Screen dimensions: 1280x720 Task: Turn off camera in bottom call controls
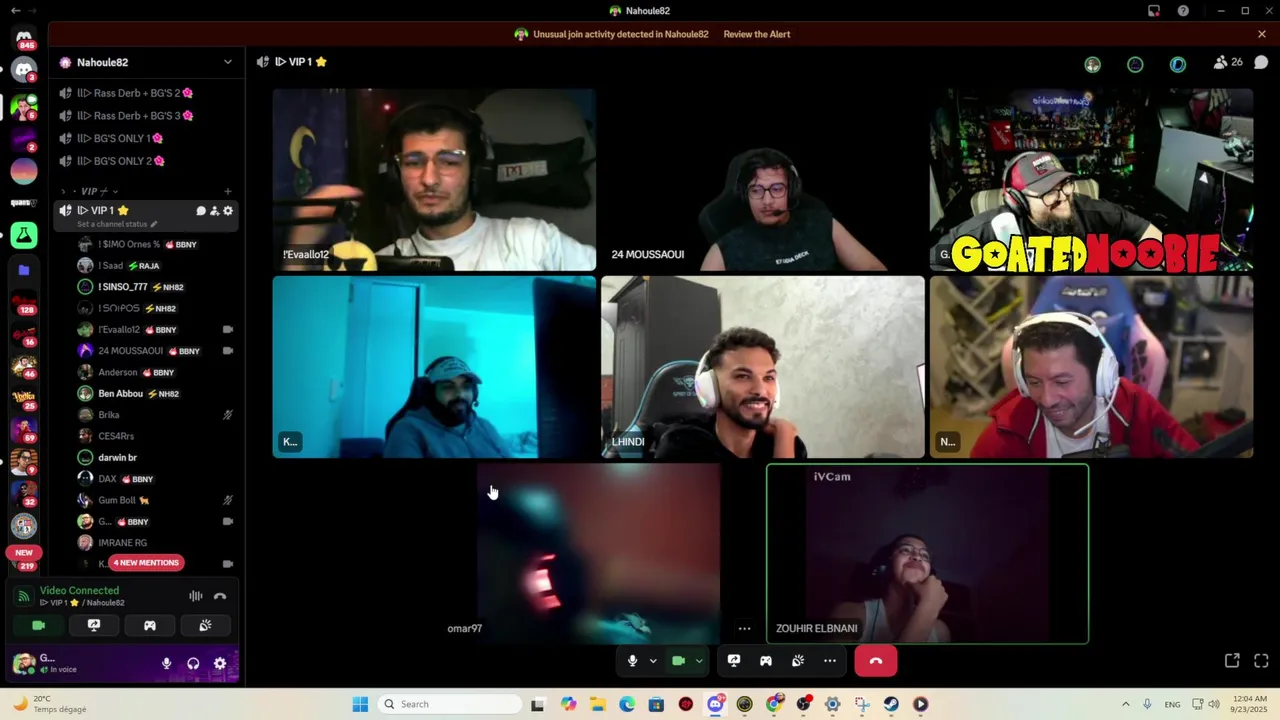[x=678, y=661]
